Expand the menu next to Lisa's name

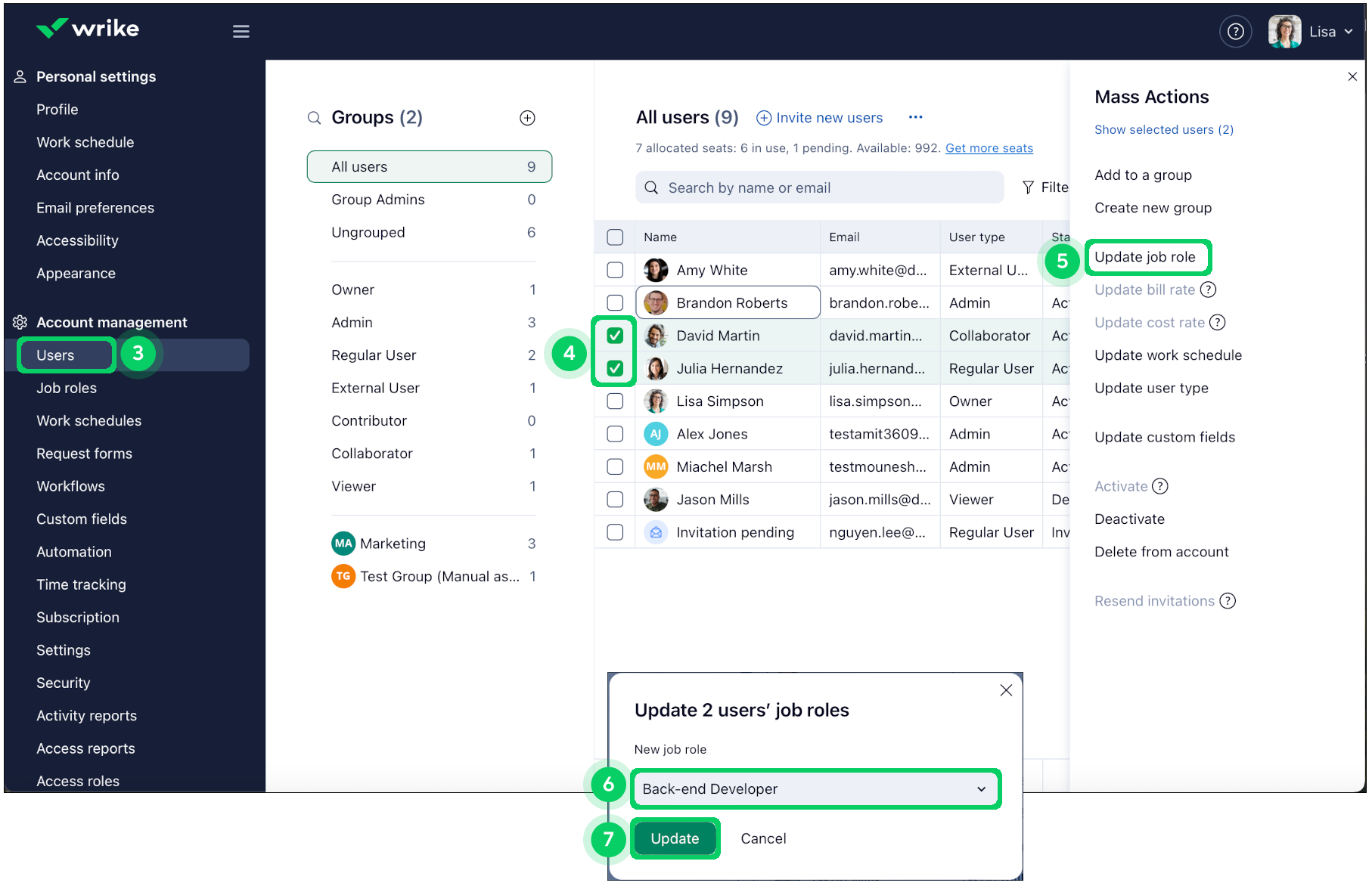(x=1349, y=31)
